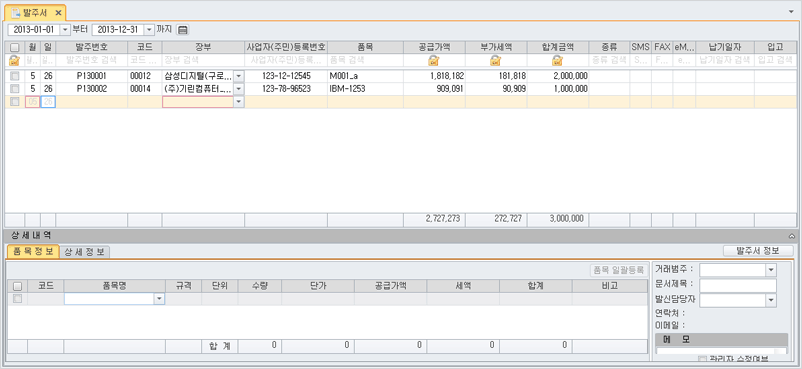Click the 입고 검색 filter field

pyautogui.click(x=775, y=60)
